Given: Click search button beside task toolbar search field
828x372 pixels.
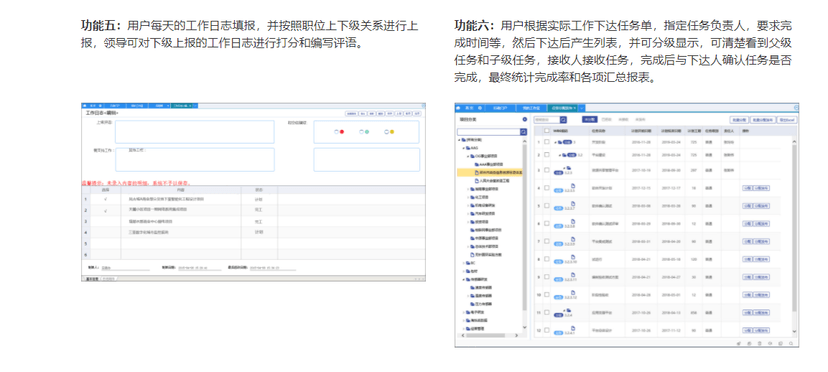Looking at the screenshot, I should (563, 120).
